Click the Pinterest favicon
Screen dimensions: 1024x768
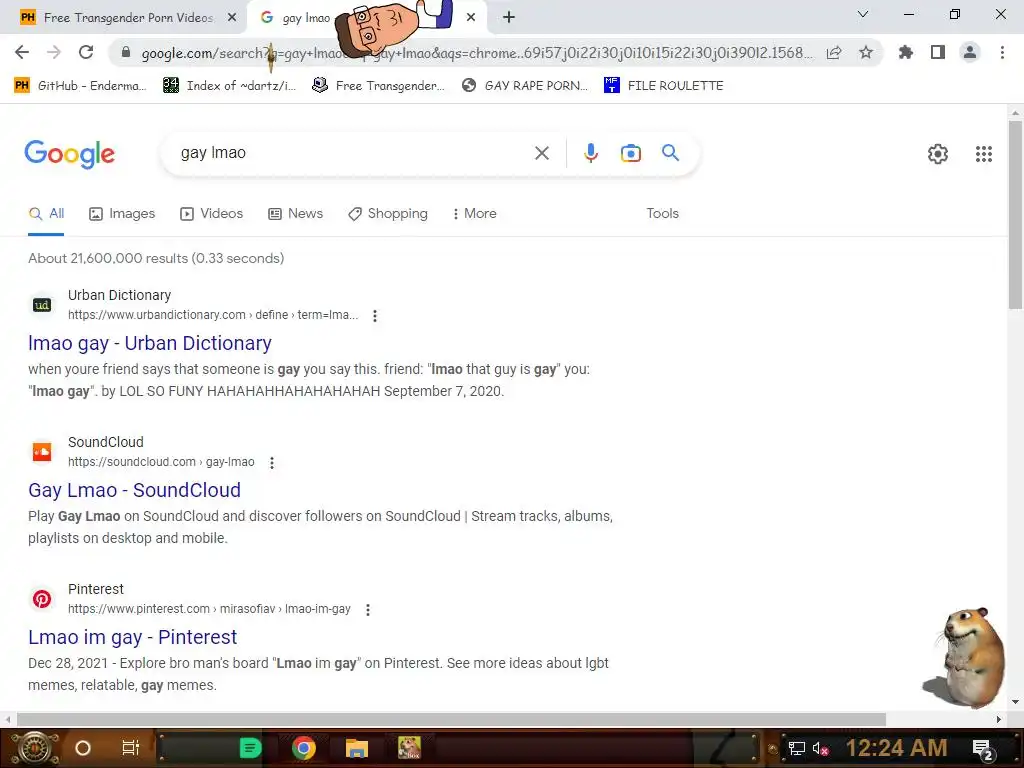pyautogui.click(x=42, y=599)
